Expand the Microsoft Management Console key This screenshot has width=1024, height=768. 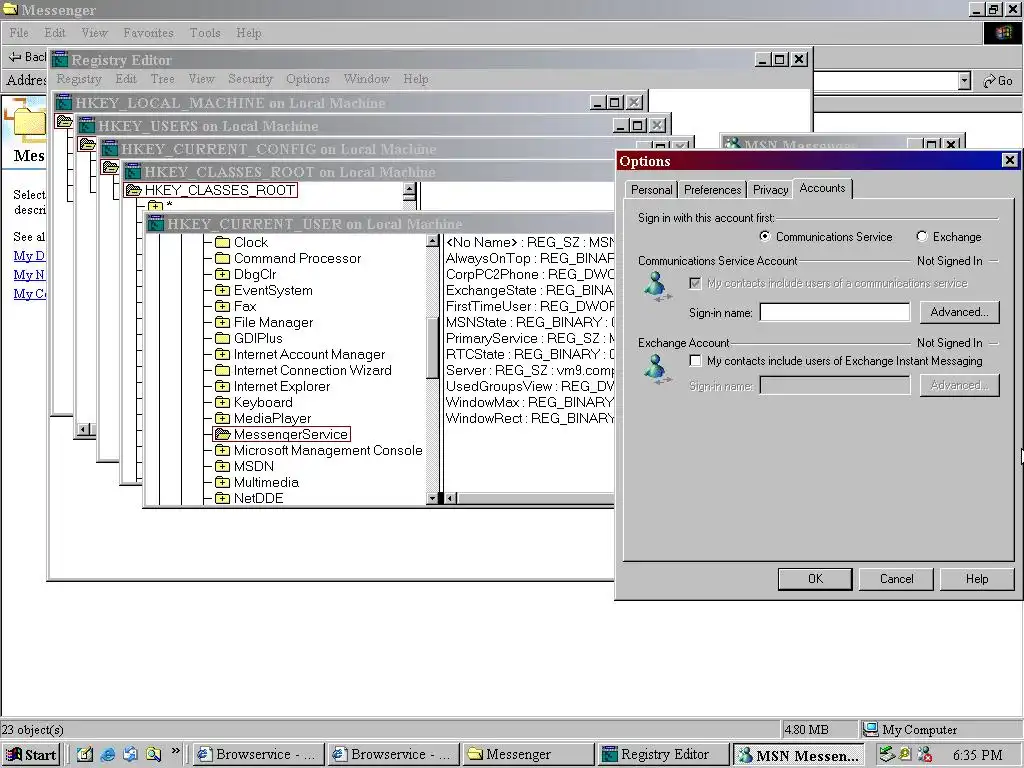[x=222, y=451]
